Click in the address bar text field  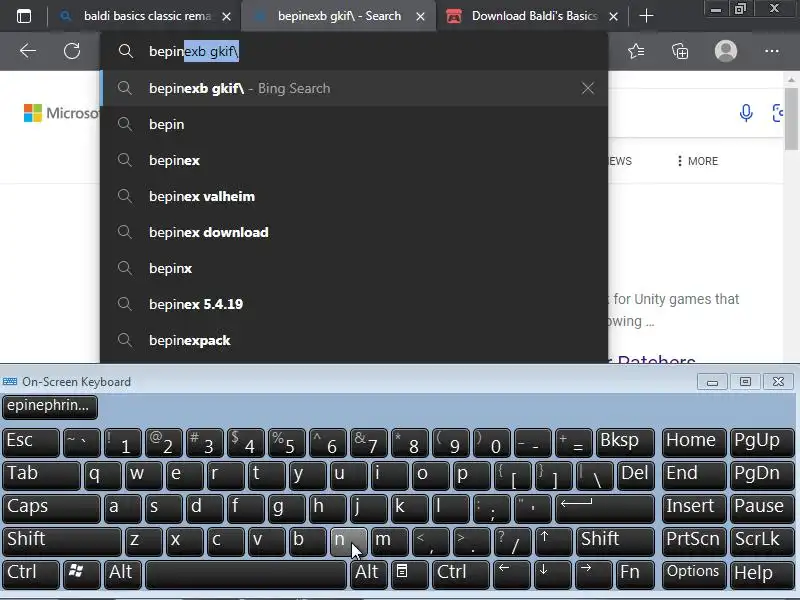(x=354, y=51)
